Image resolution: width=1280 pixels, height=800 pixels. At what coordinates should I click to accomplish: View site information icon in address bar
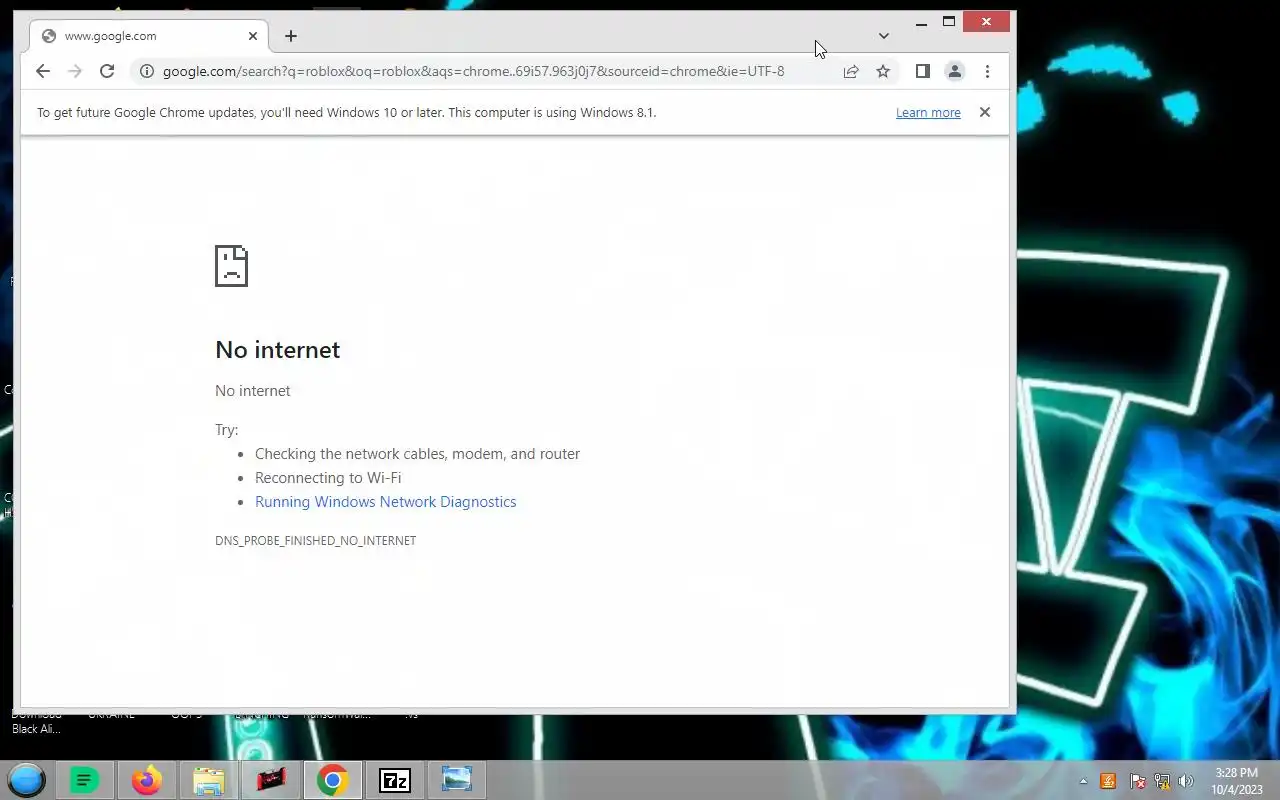click(x=146, y=71)
